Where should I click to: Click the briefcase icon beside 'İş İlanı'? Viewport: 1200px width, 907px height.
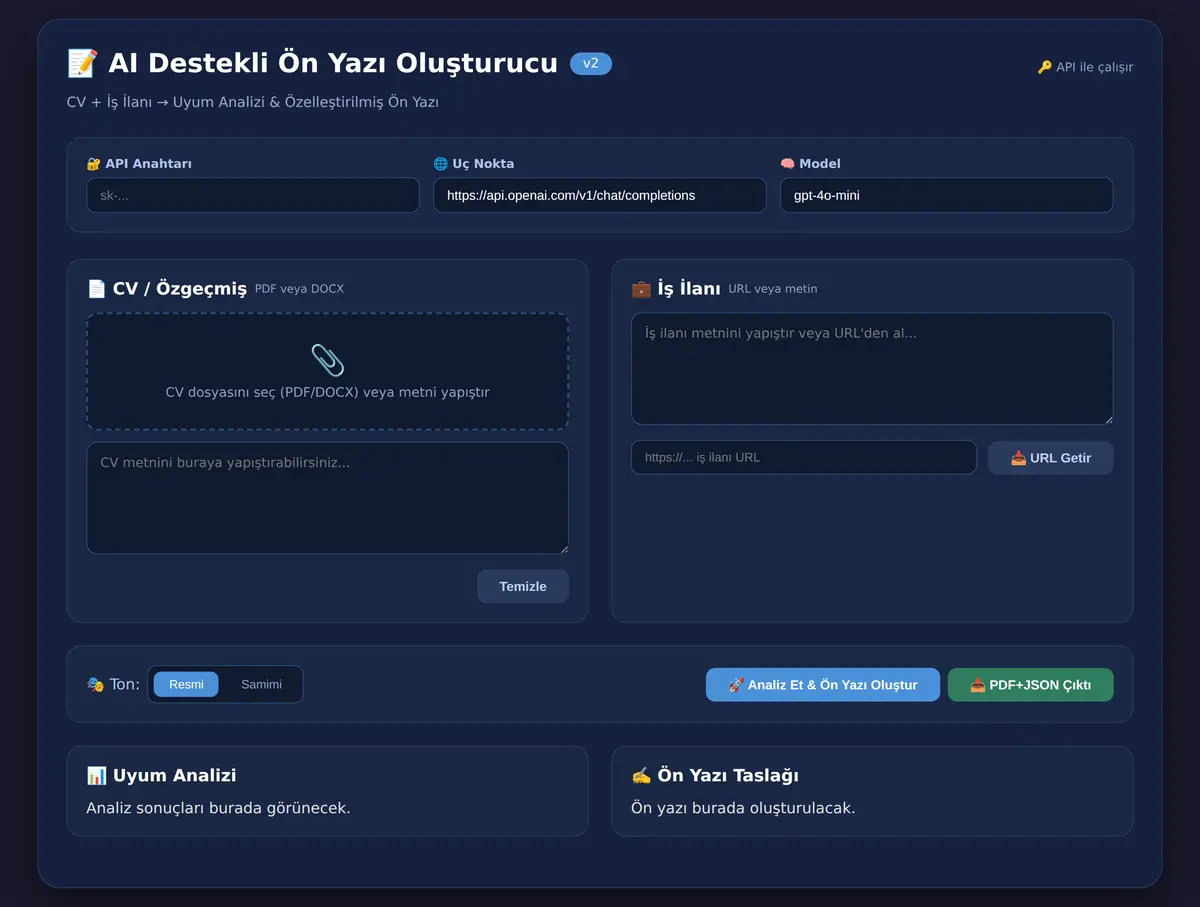tap(641, 288)
